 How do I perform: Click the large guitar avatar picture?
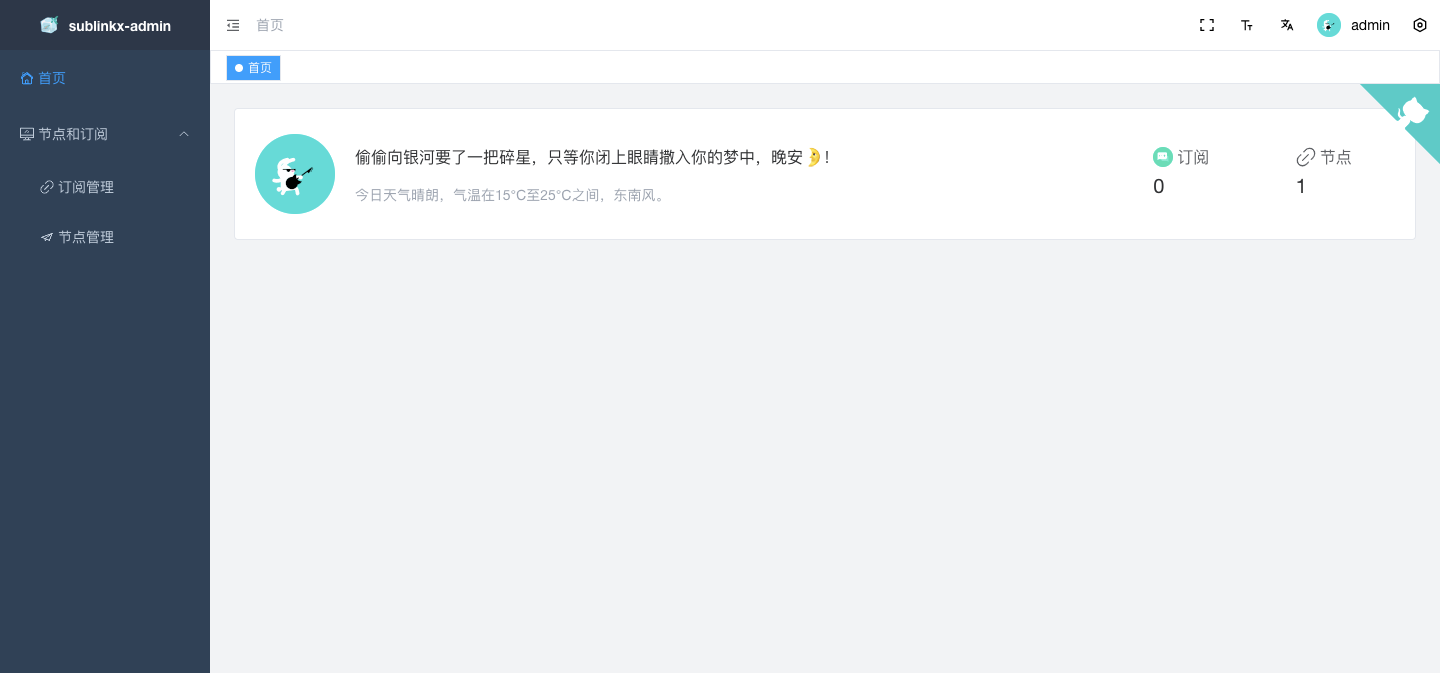click(x=295, y=174)
